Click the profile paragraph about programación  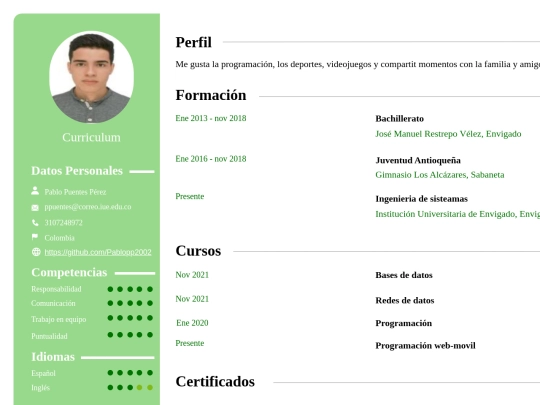point(357,64)
